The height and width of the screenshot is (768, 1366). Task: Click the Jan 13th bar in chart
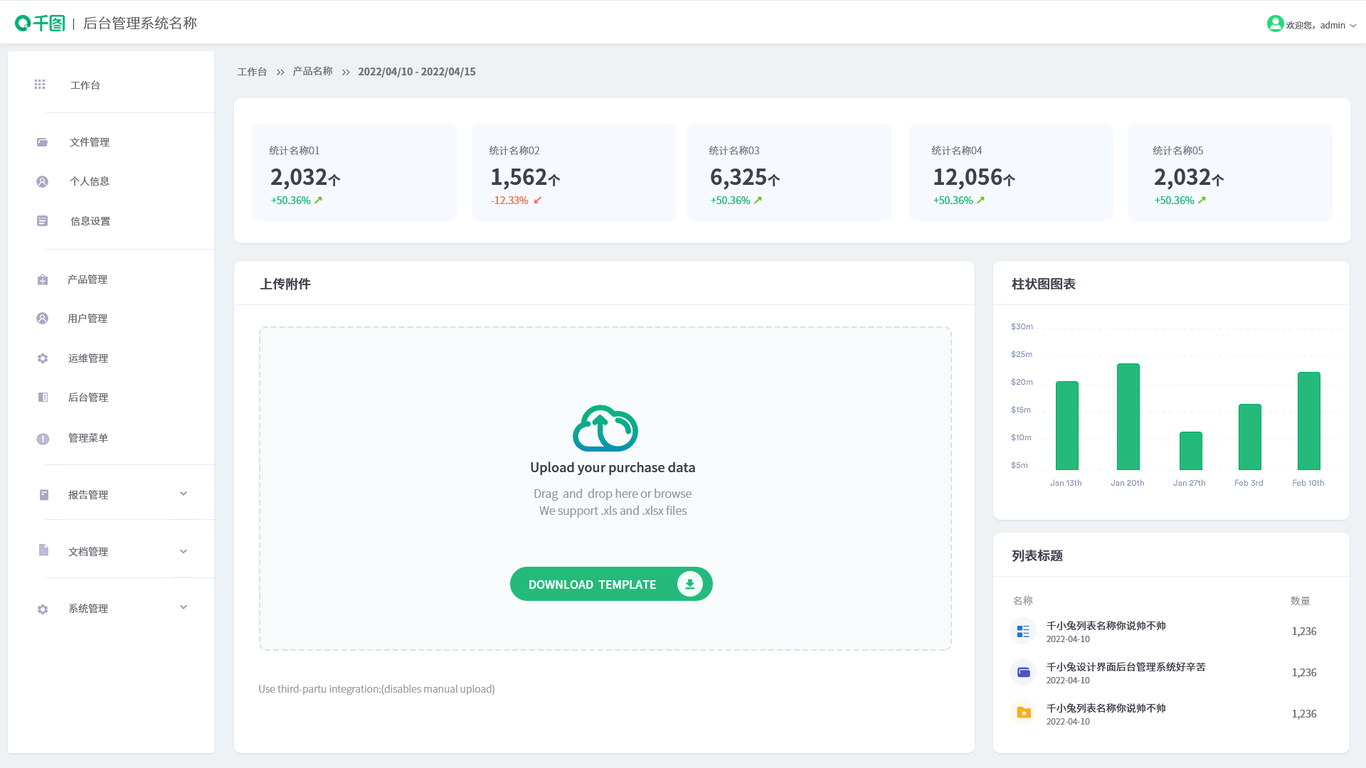click(x=1067, y=425)
